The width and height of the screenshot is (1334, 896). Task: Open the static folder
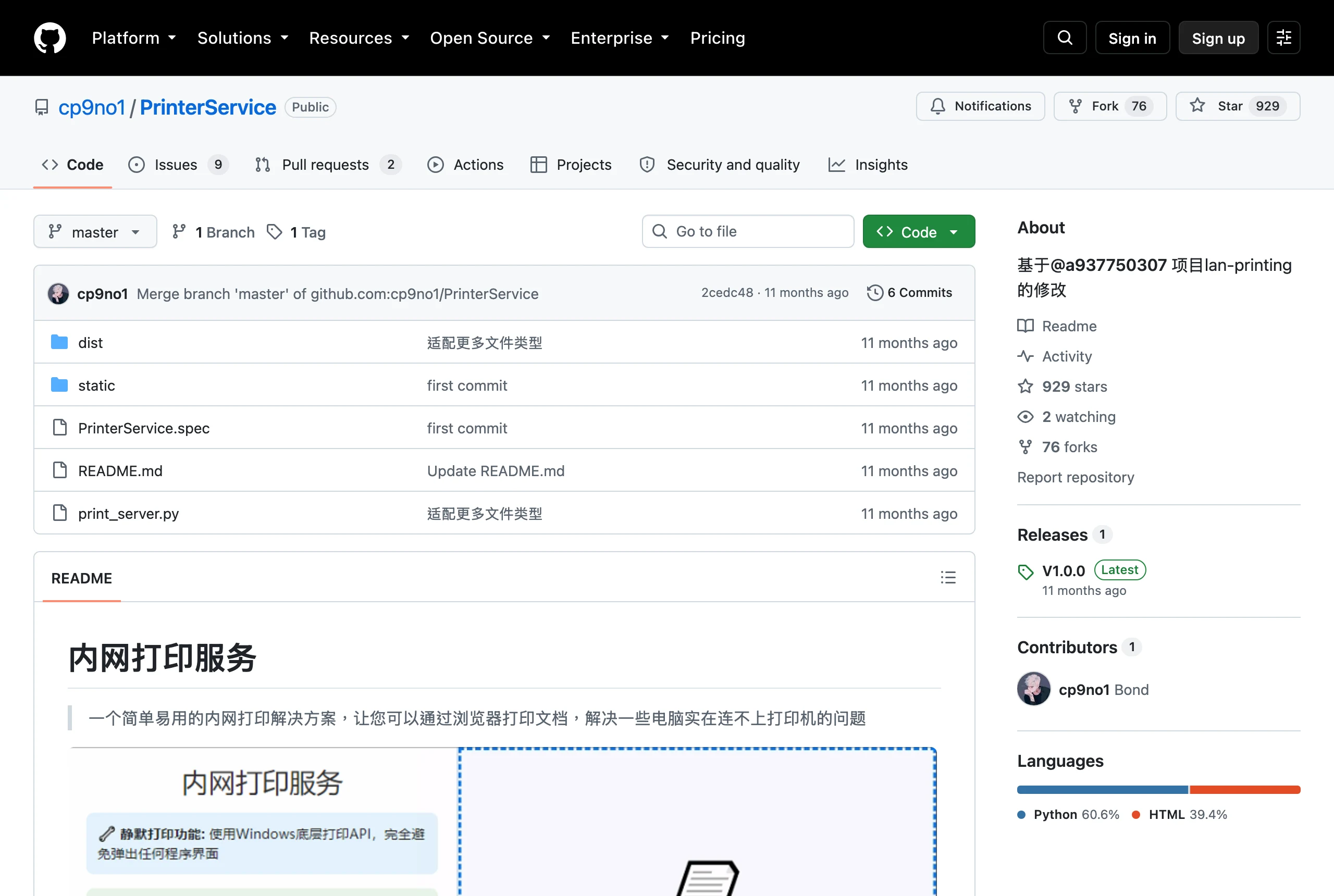pyautogui.click(x=96, y=385)
